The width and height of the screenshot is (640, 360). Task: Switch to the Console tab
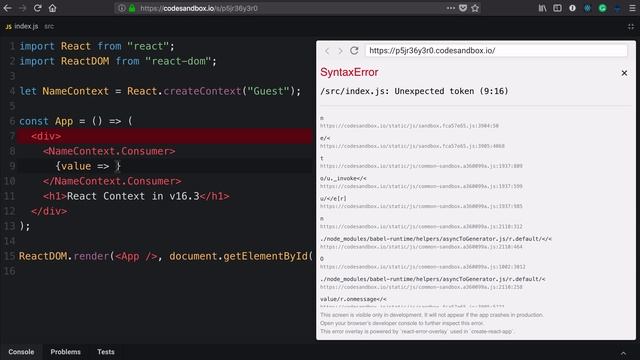(21, 352)
